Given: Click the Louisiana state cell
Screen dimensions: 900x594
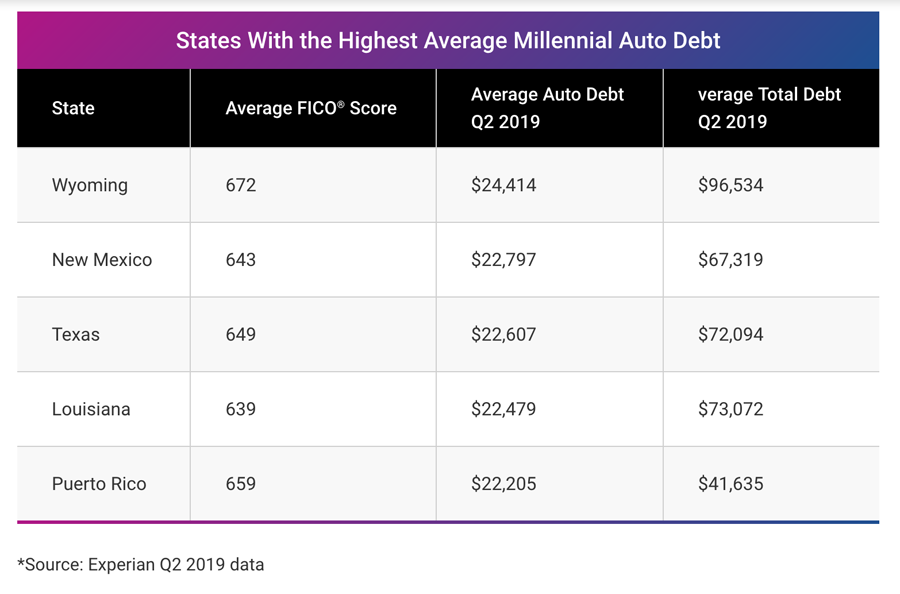Looking at the screenshot, I should [x=91, y=409].
